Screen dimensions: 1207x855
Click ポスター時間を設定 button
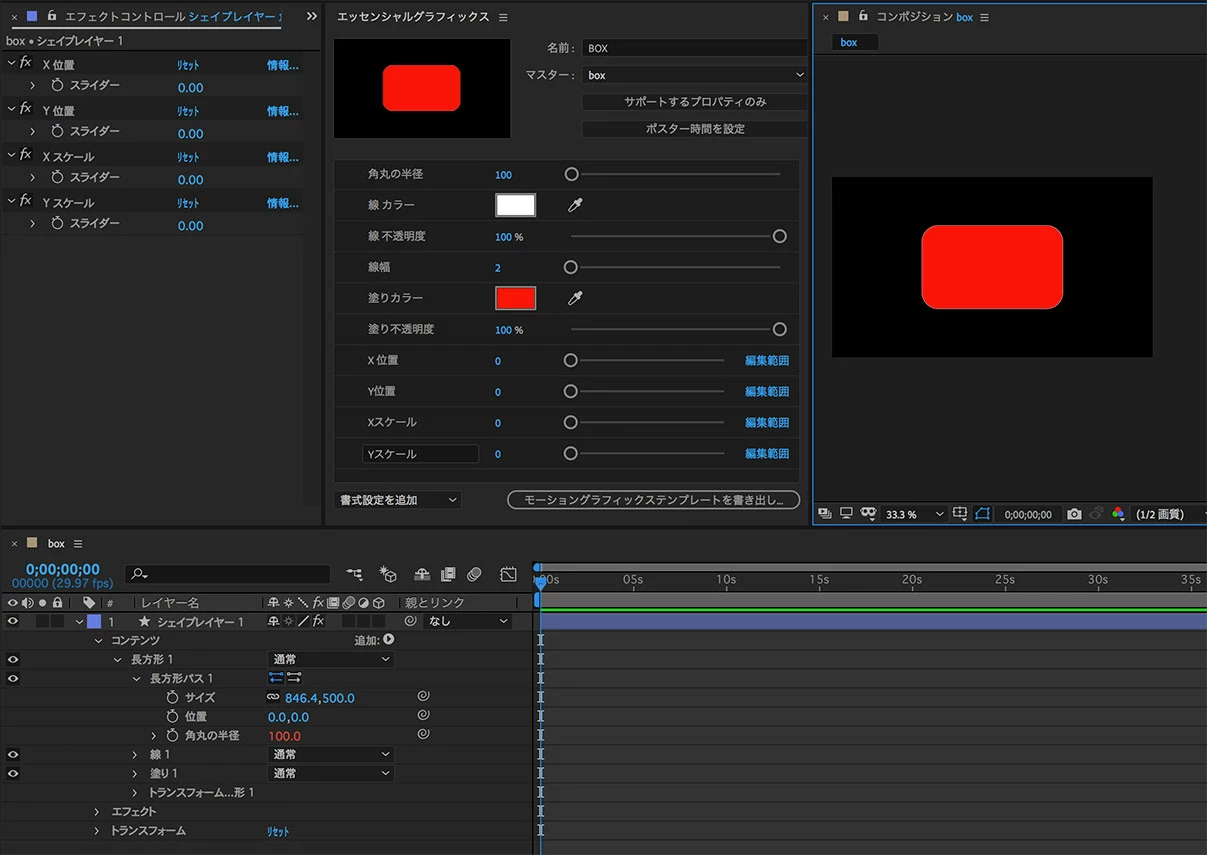click(x=695, y=129)
